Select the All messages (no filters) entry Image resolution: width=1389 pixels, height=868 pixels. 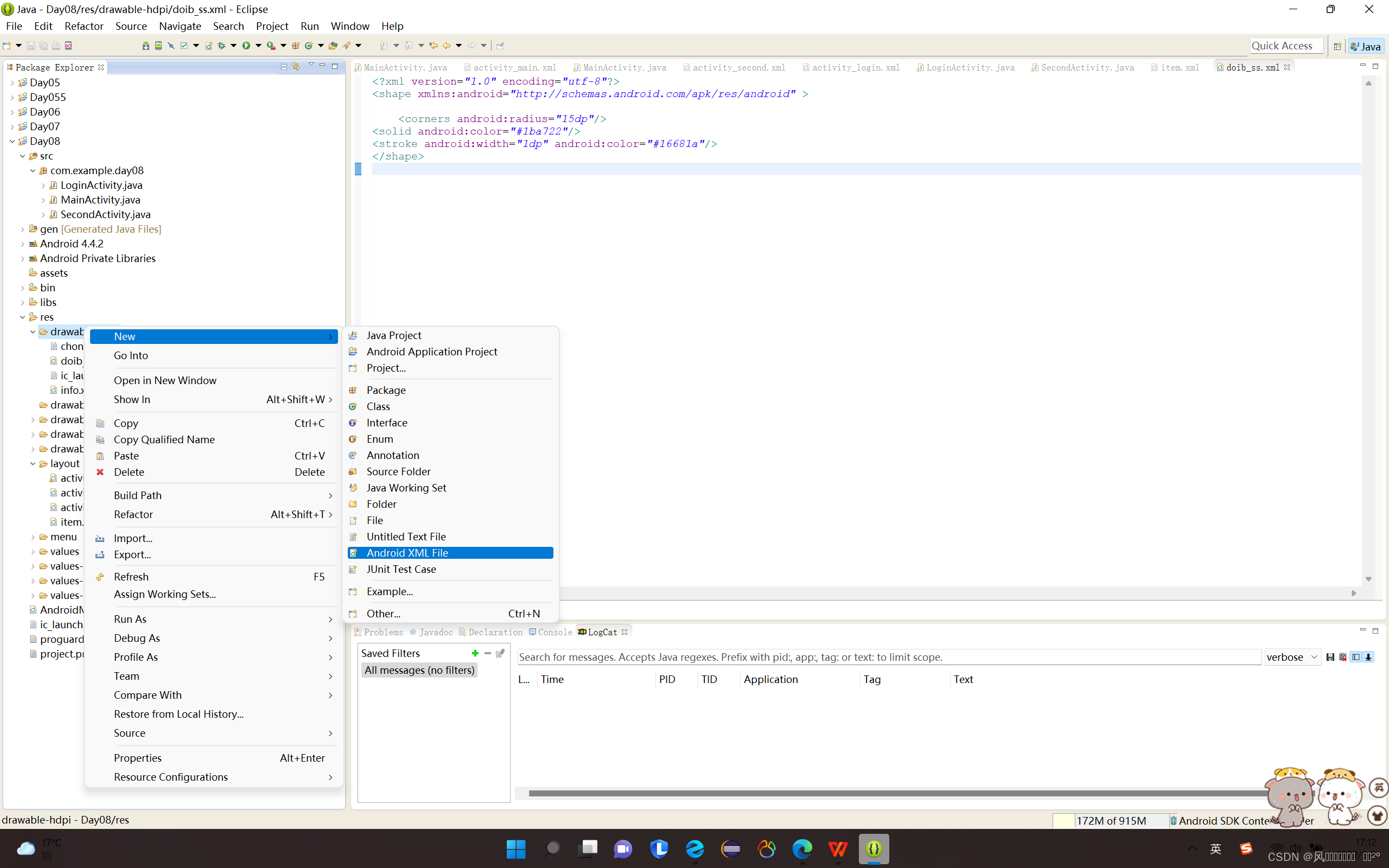click(x=419, y=670)
